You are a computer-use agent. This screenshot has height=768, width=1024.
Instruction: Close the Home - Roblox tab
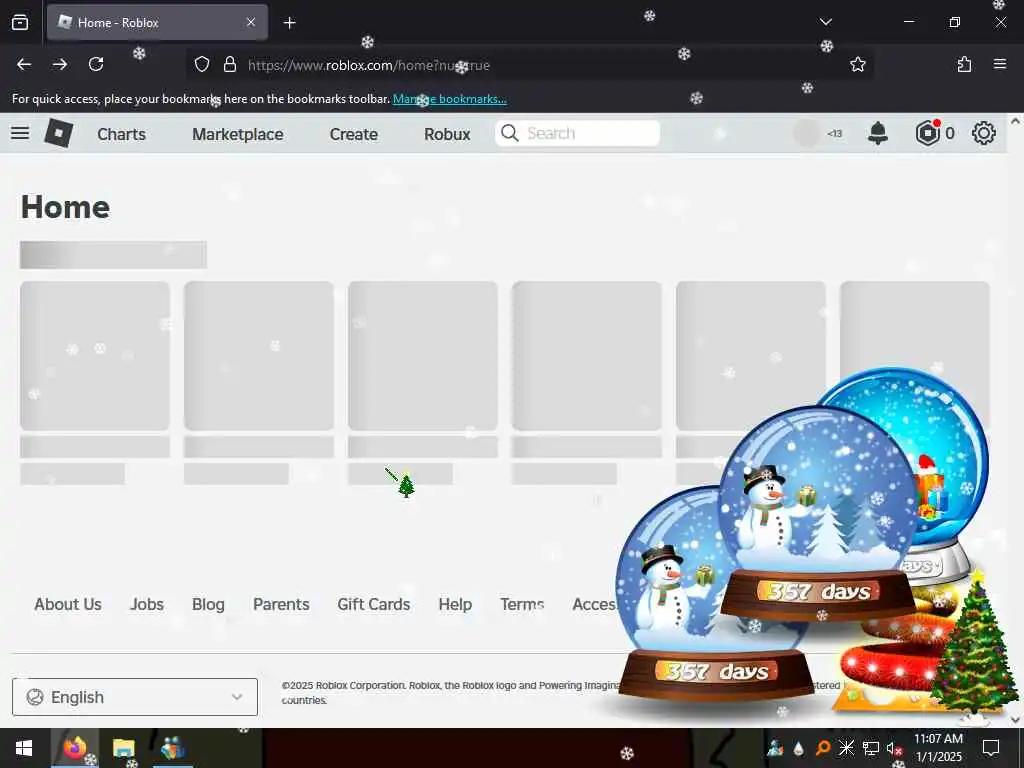tap(251, 22)
